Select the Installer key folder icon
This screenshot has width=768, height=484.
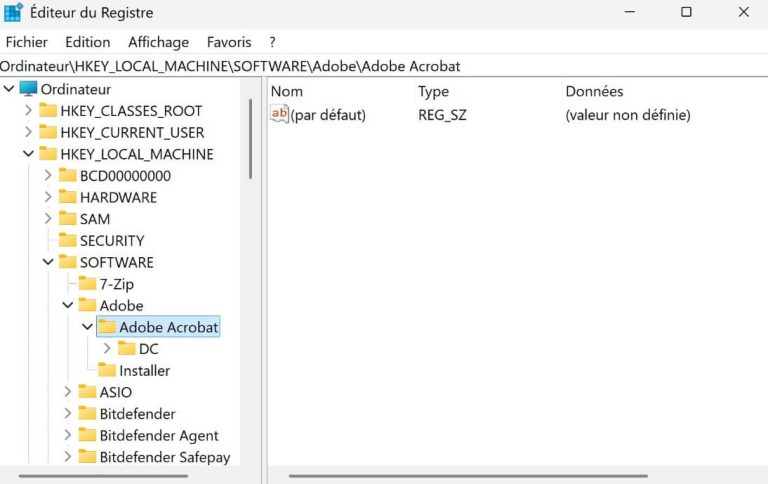pos(107,370)
